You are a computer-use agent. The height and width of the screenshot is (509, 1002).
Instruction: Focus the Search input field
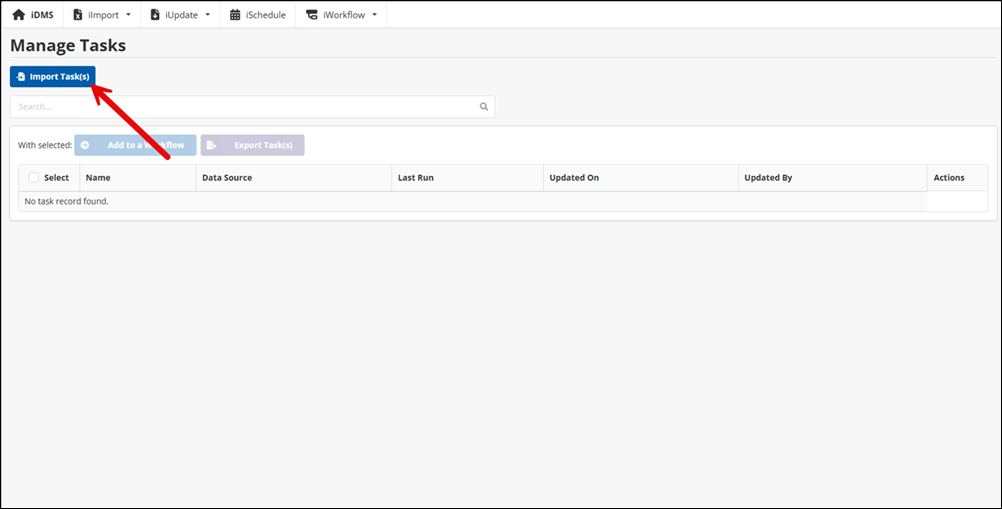240,107
